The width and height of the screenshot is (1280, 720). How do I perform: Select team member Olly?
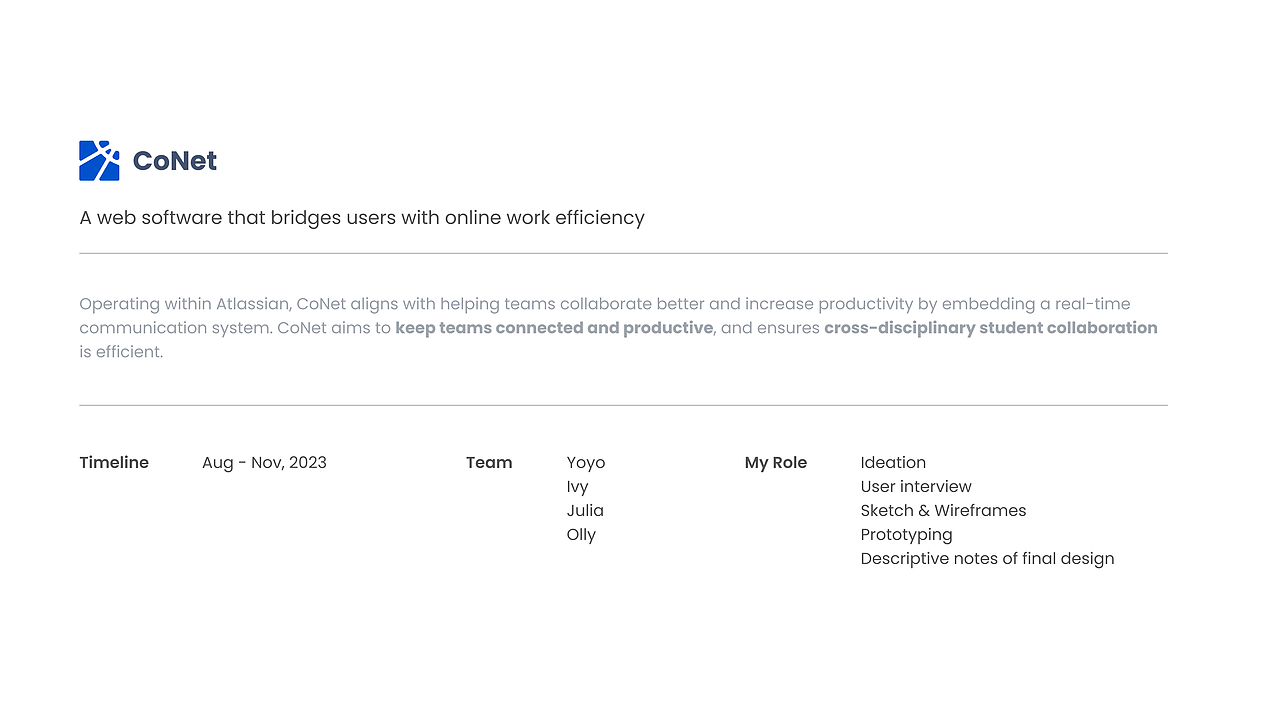pyautogui.click(x=581, y=535)
